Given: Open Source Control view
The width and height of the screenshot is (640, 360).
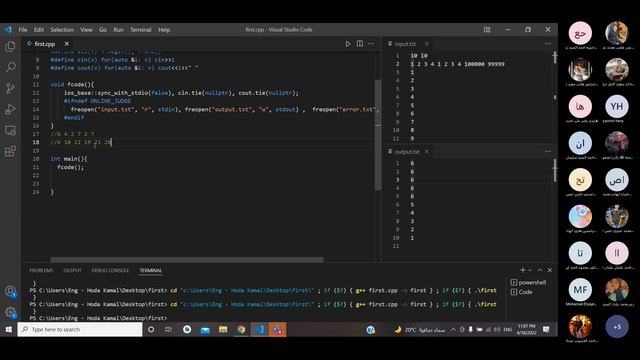Looking at the screenshot, I should point(10,88).
